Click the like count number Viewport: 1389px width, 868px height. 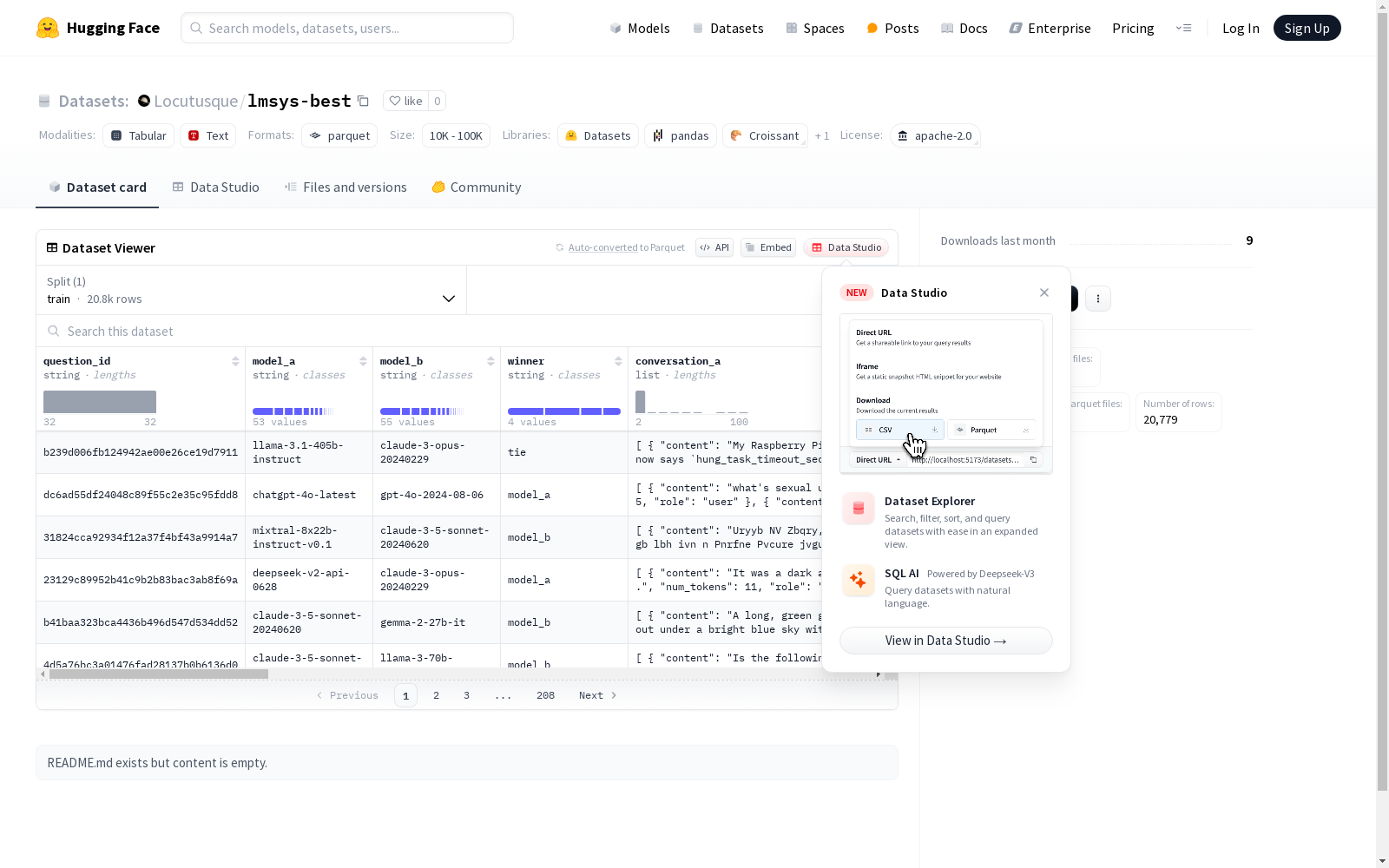click(438, 101)
